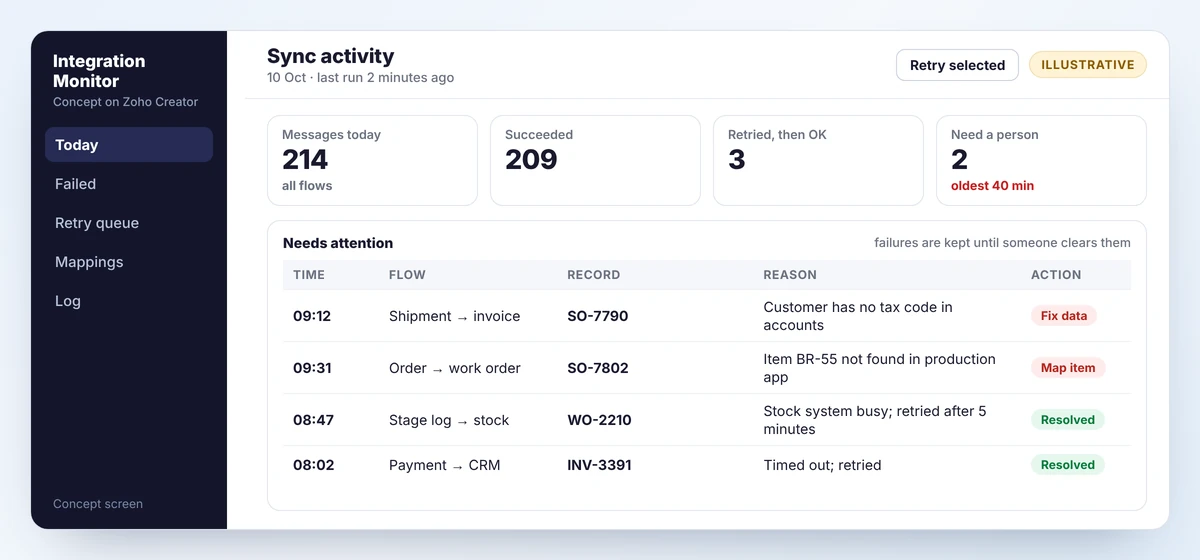Open the Need a person card
This screenshot has width=1200, height=560.
[1041, 161]
